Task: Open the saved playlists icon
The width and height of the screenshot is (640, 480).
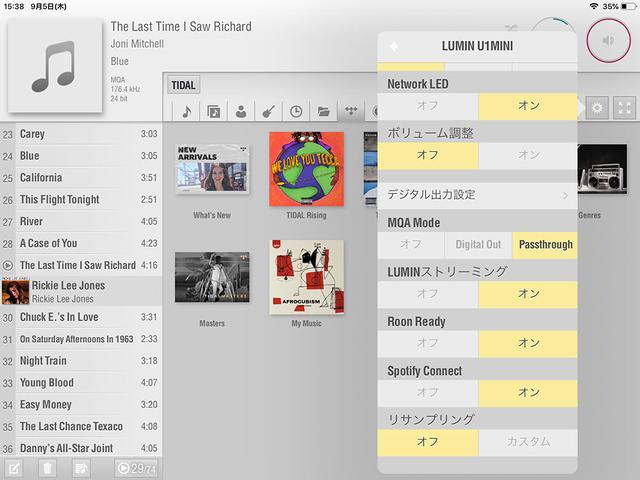Action: (x=81, y=468)
